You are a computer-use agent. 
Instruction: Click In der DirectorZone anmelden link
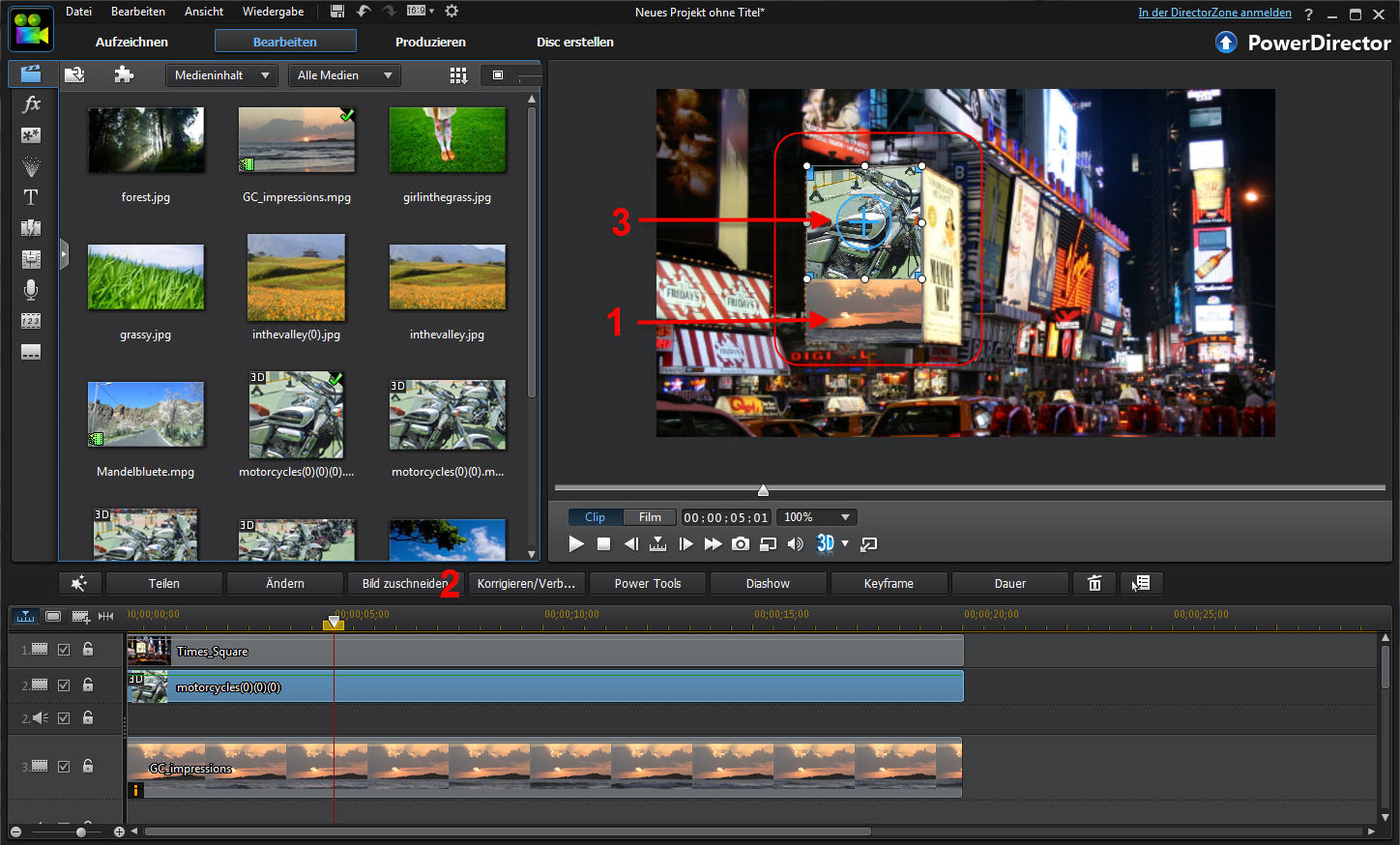[x=1214, y=13]
